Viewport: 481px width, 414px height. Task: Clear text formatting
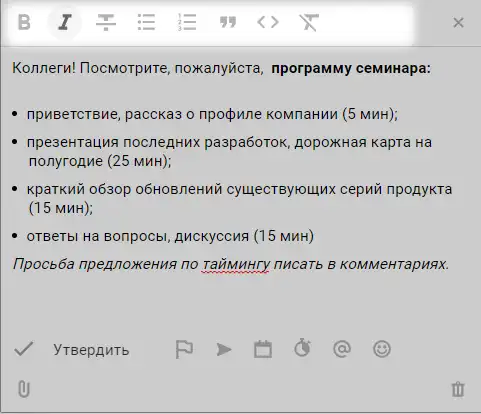pos(309,23)
